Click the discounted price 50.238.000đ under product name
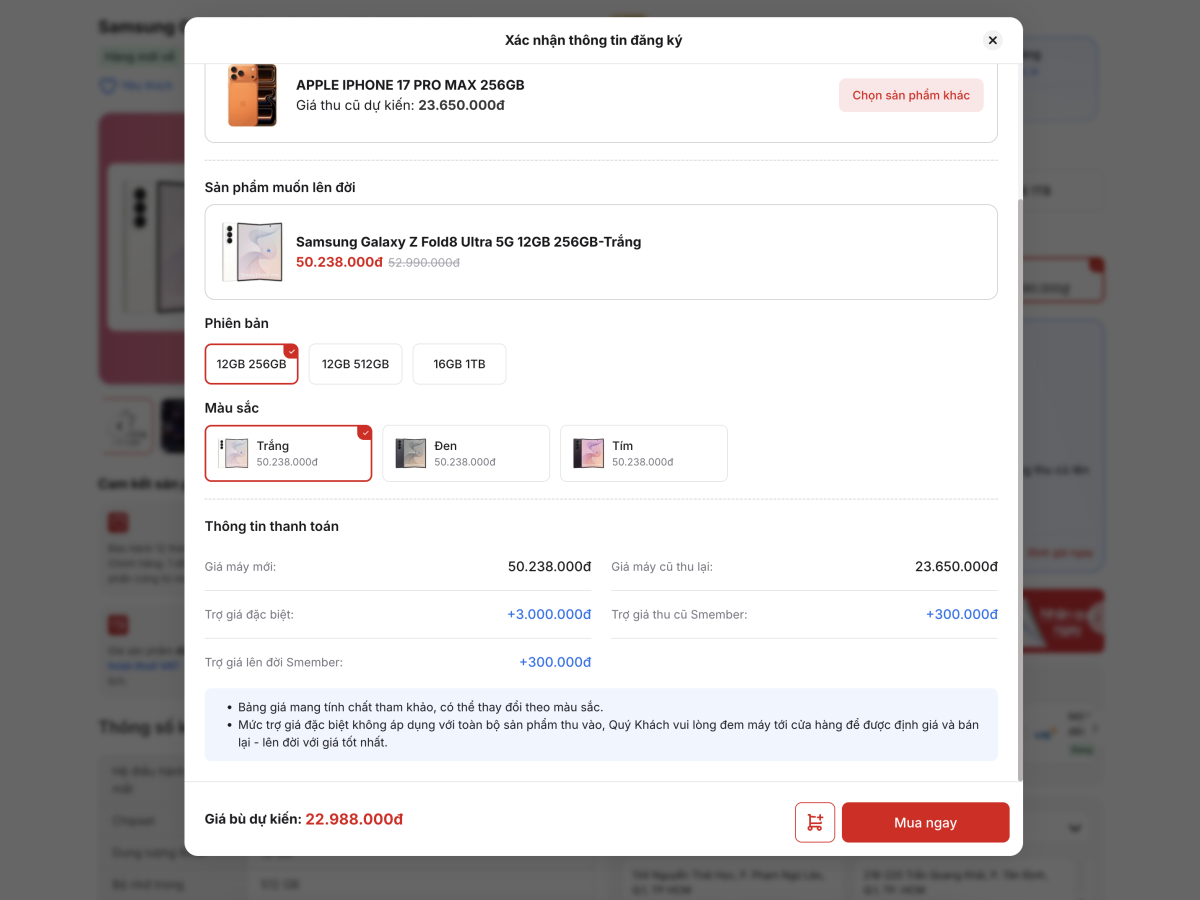1200x900 pixels. (x=339, y=262)
